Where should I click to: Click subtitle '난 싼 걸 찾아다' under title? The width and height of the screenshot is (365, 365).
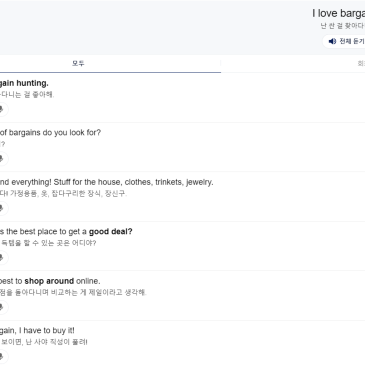(x=342, y=26)
